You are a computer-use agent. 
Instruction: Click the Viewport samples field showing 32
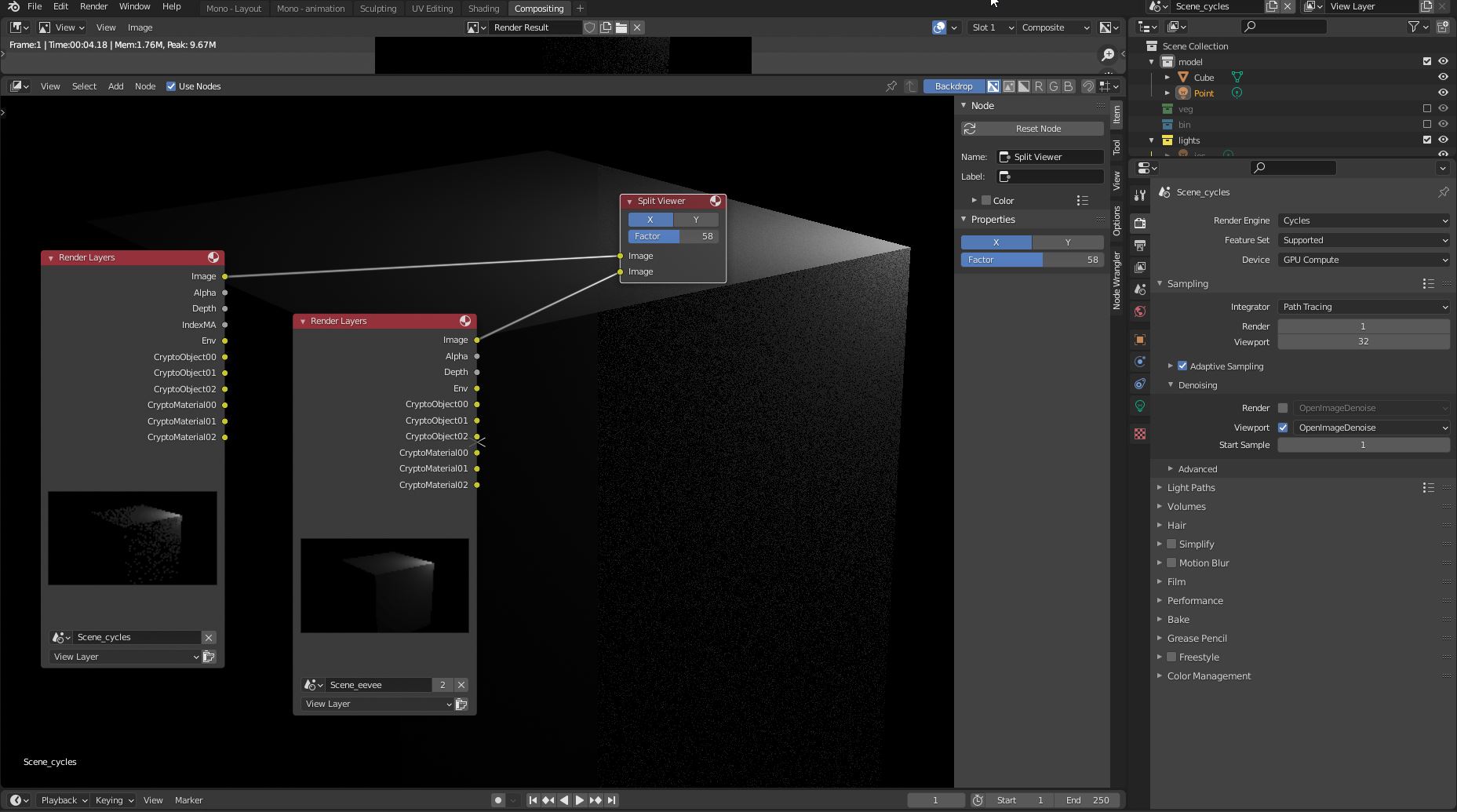[x=1364, y=342]
